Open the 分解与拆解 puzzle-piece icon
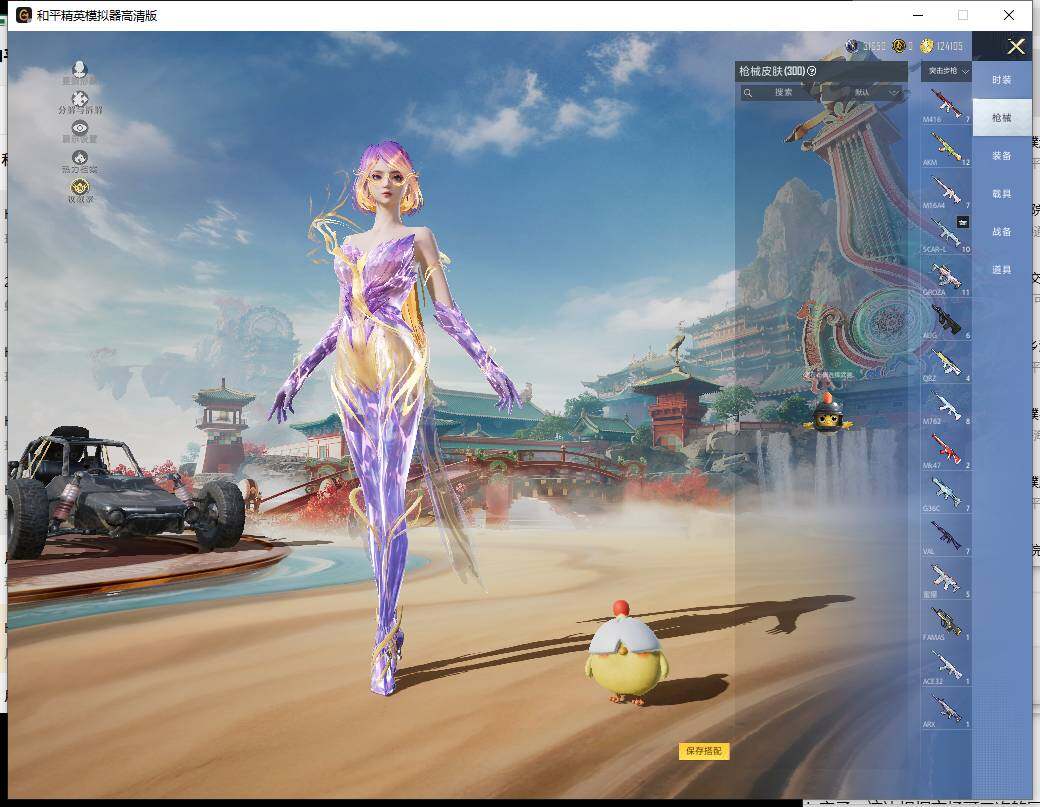Viewport: 1040px width, 807px height. point(80,101)
